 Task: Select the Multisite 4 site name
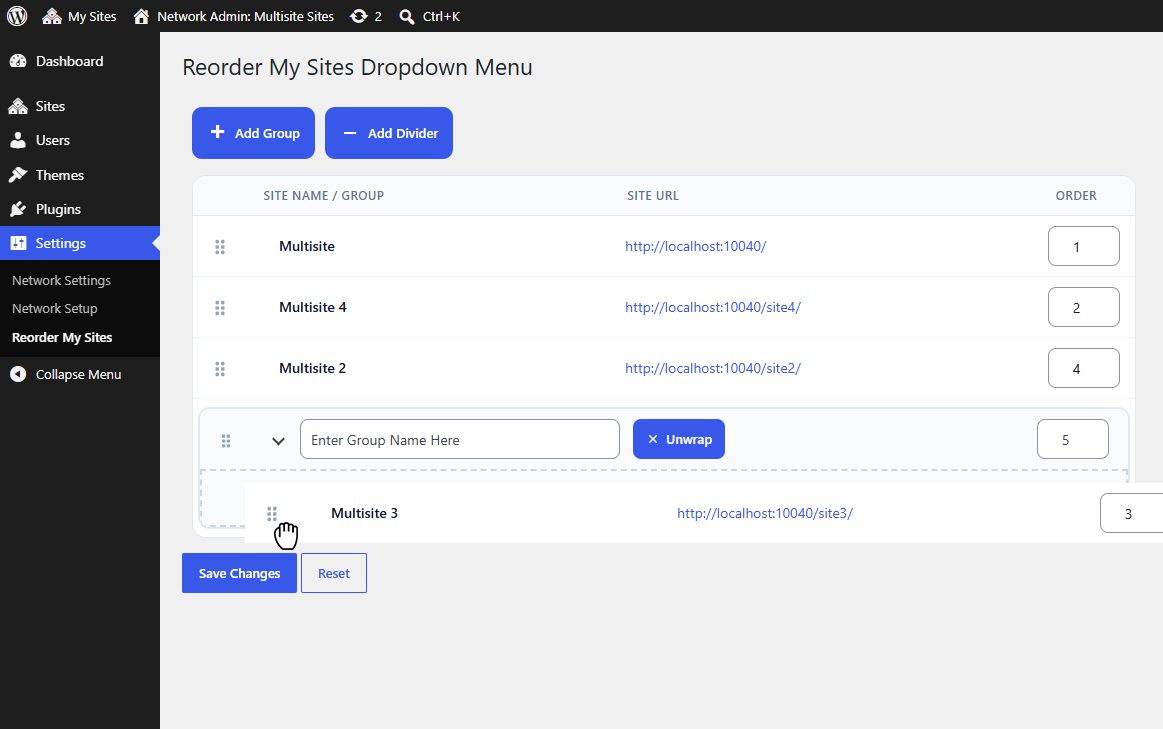tap(313, 307)
